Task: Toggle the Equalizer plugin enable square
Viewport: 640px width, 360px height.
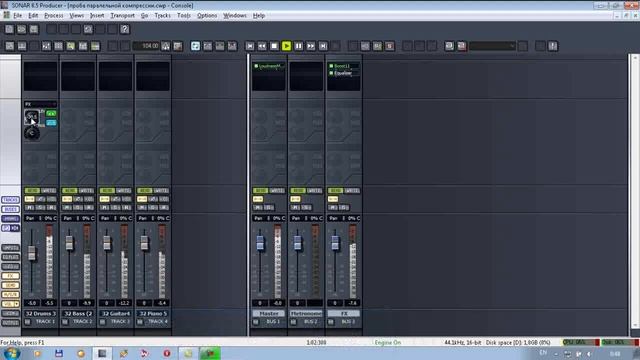Action: click(331, 73)
